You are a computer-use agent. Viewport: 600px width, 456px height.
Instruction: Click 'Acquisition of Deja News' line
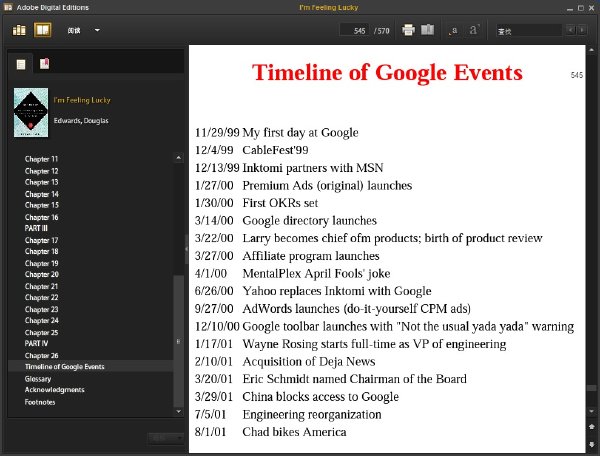[x=309, y=361]
